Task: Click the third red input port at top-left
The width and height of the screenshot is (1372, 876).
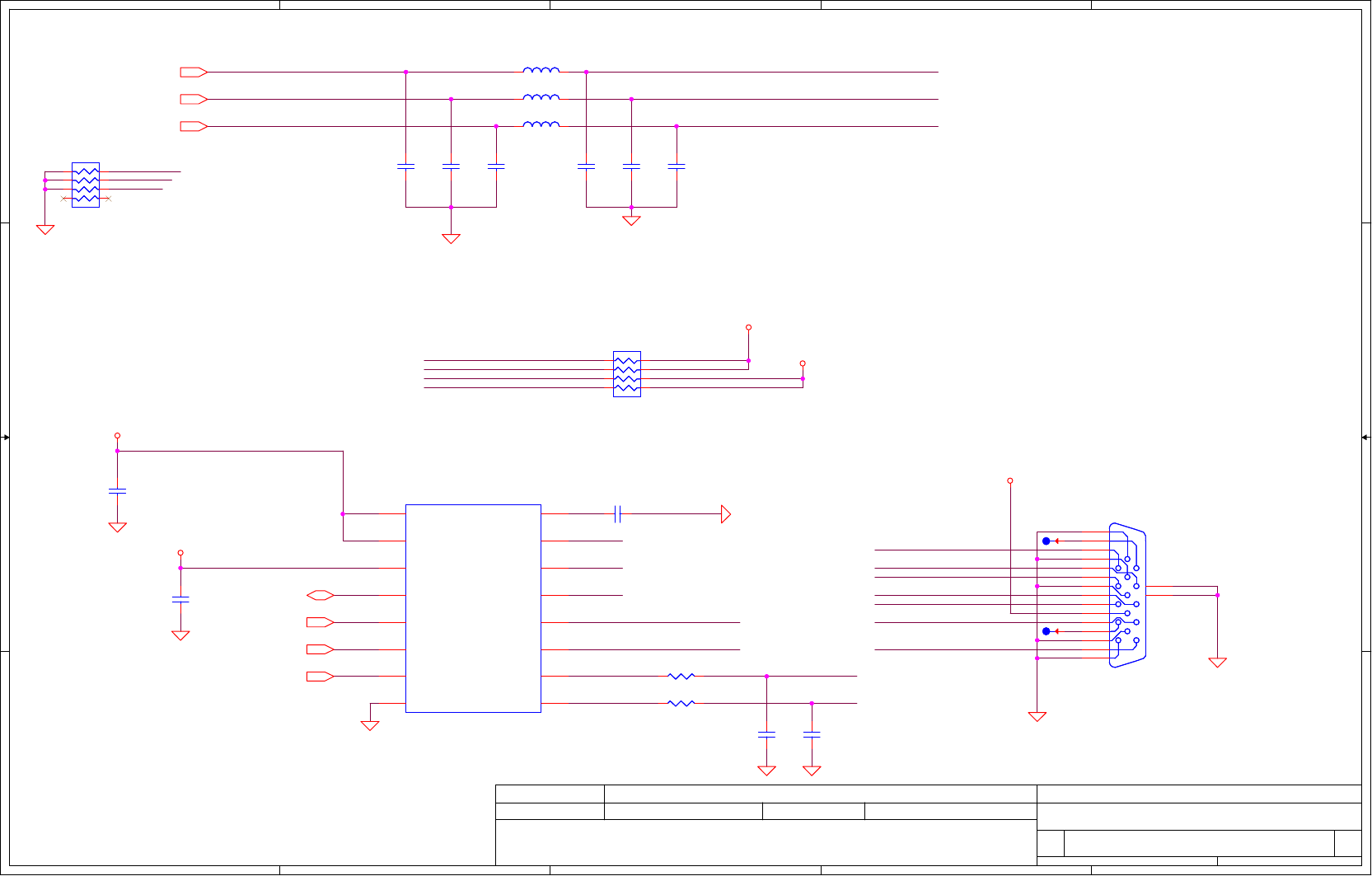Action: [194, 127]
